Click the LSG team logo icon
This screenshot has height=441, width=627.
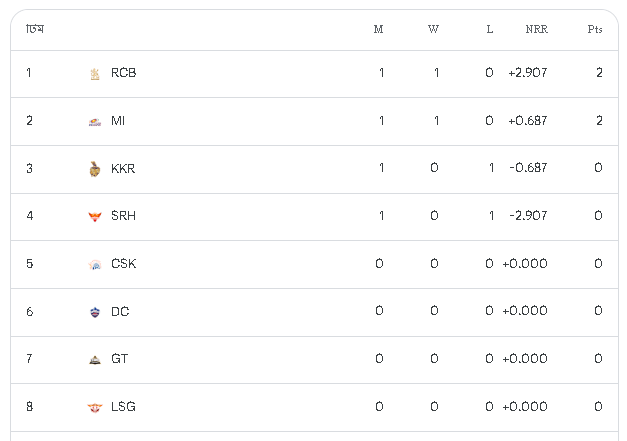(x=95, y=407)
